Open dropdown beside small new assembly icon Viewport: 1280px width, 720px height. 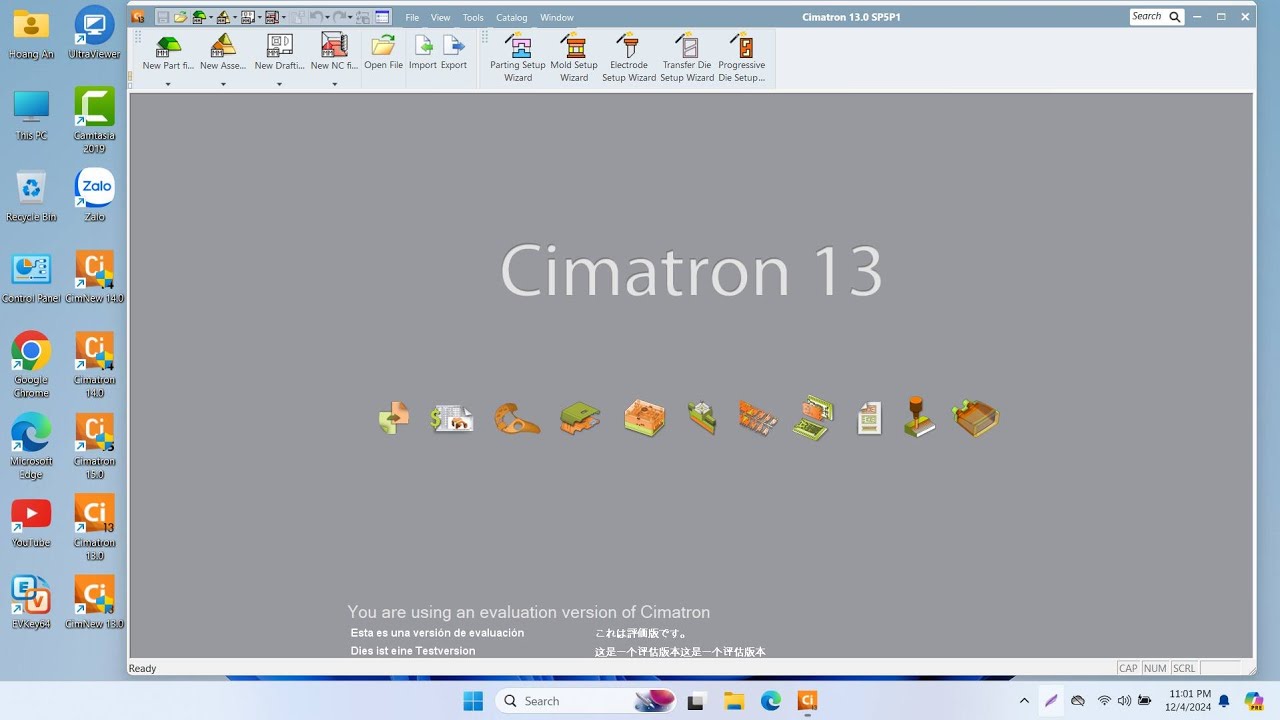235,17
